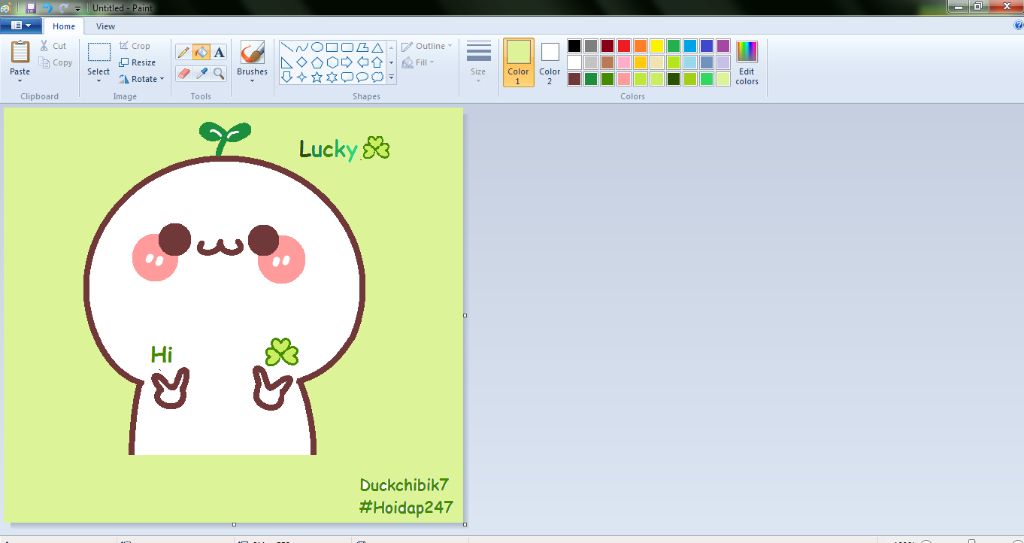Activate the Color 2 background selector
The height and width of the screenshot is (543, 1024).
[550, 61]
